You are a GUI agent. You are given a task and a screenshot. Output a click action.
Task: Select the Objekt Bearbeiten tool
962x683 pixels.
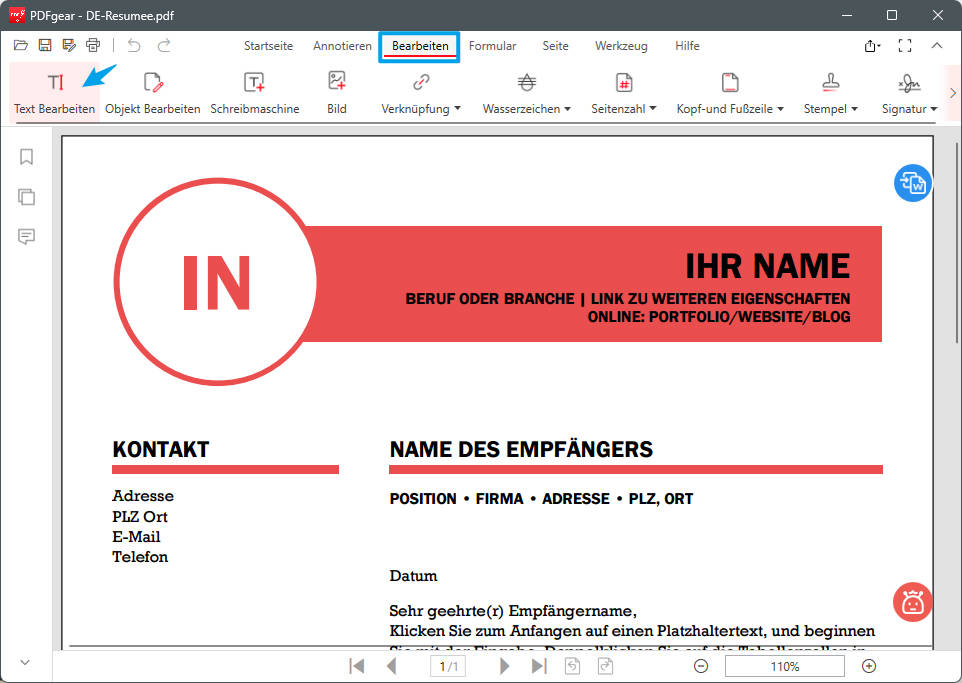(x=152, y=91)
